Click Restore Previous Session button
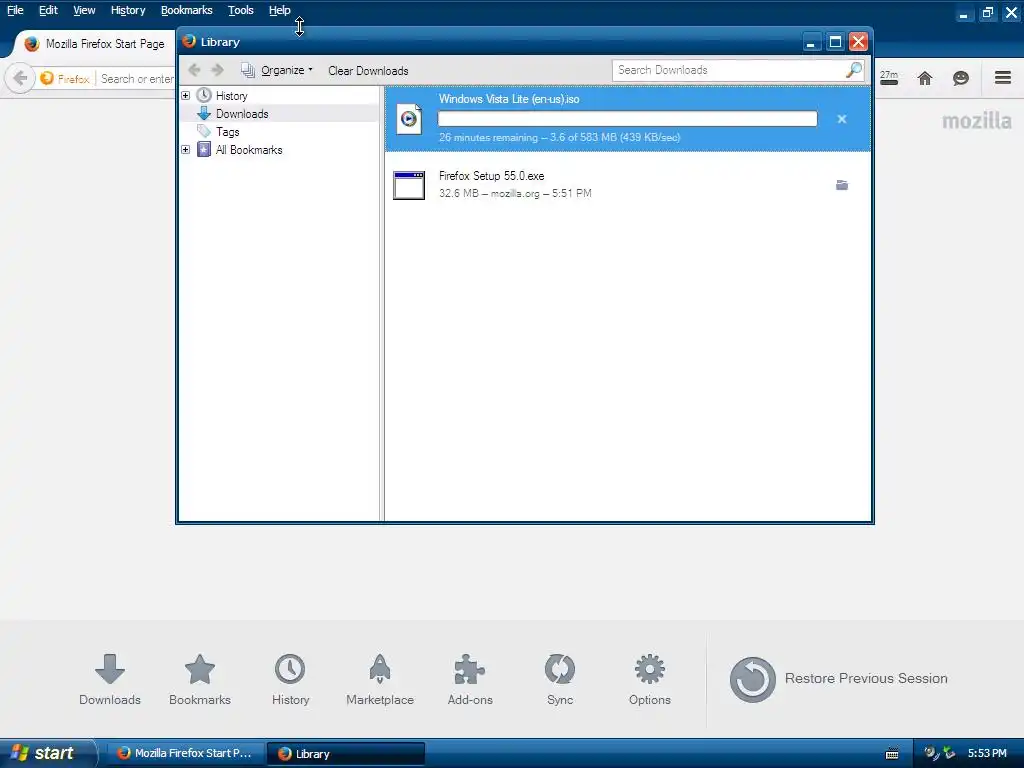This screenshot has height=768, width=1024. click(839, 679)
